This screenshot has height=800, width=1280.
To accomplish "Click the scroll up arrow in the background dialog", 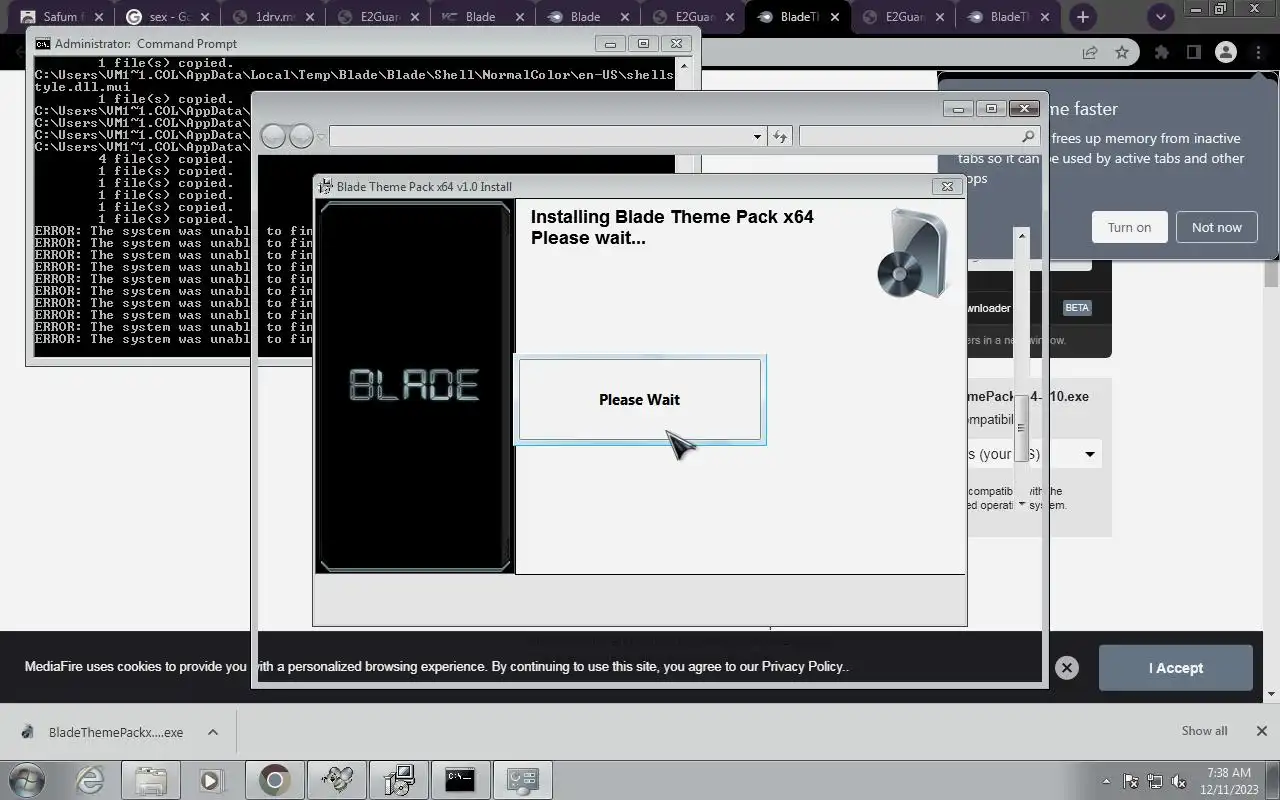I will (1021, 236).
